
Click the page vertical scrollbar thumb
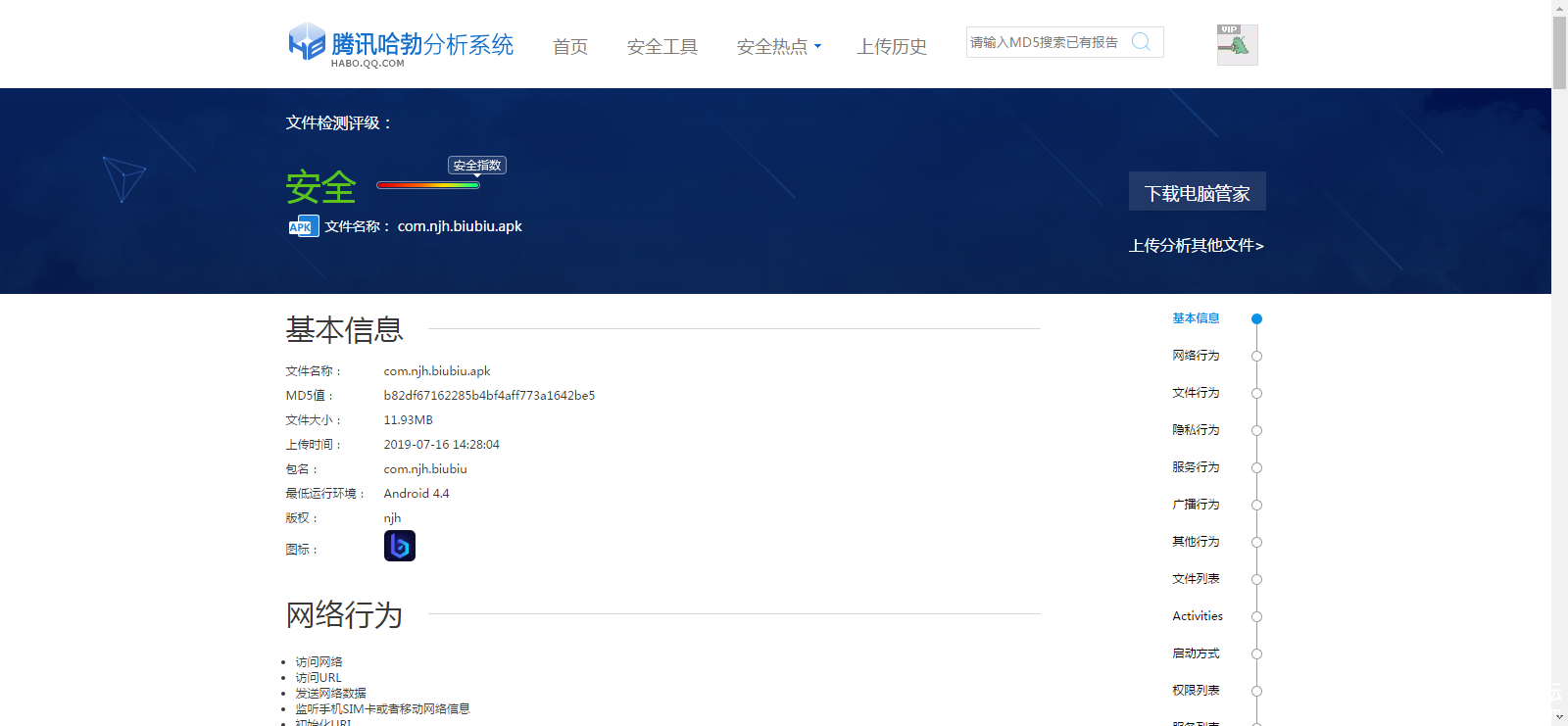tap(1559, 53)
